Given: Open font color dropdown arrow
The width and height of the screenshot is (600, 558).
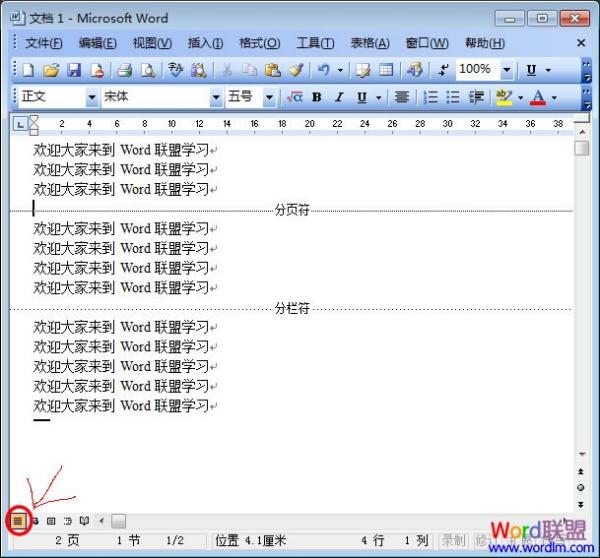Looking at the screenshot, I should [x=554, y=97].
